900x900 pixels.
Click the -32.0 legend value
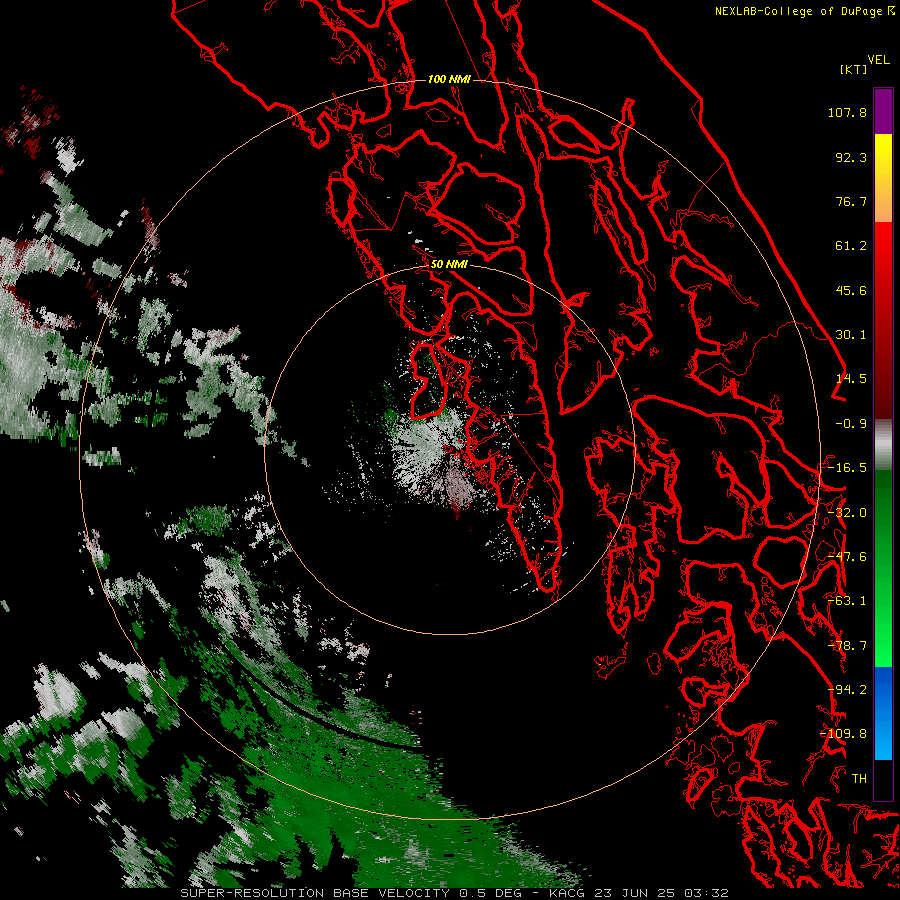(x=847, y=513)
